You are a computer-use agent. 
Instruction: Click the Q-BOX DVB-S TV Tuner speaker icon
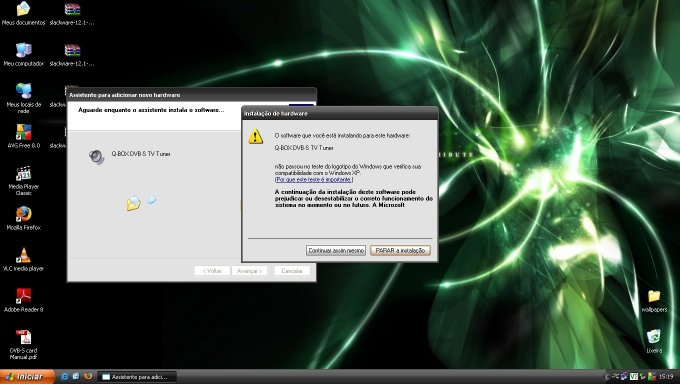click(96, 157)
